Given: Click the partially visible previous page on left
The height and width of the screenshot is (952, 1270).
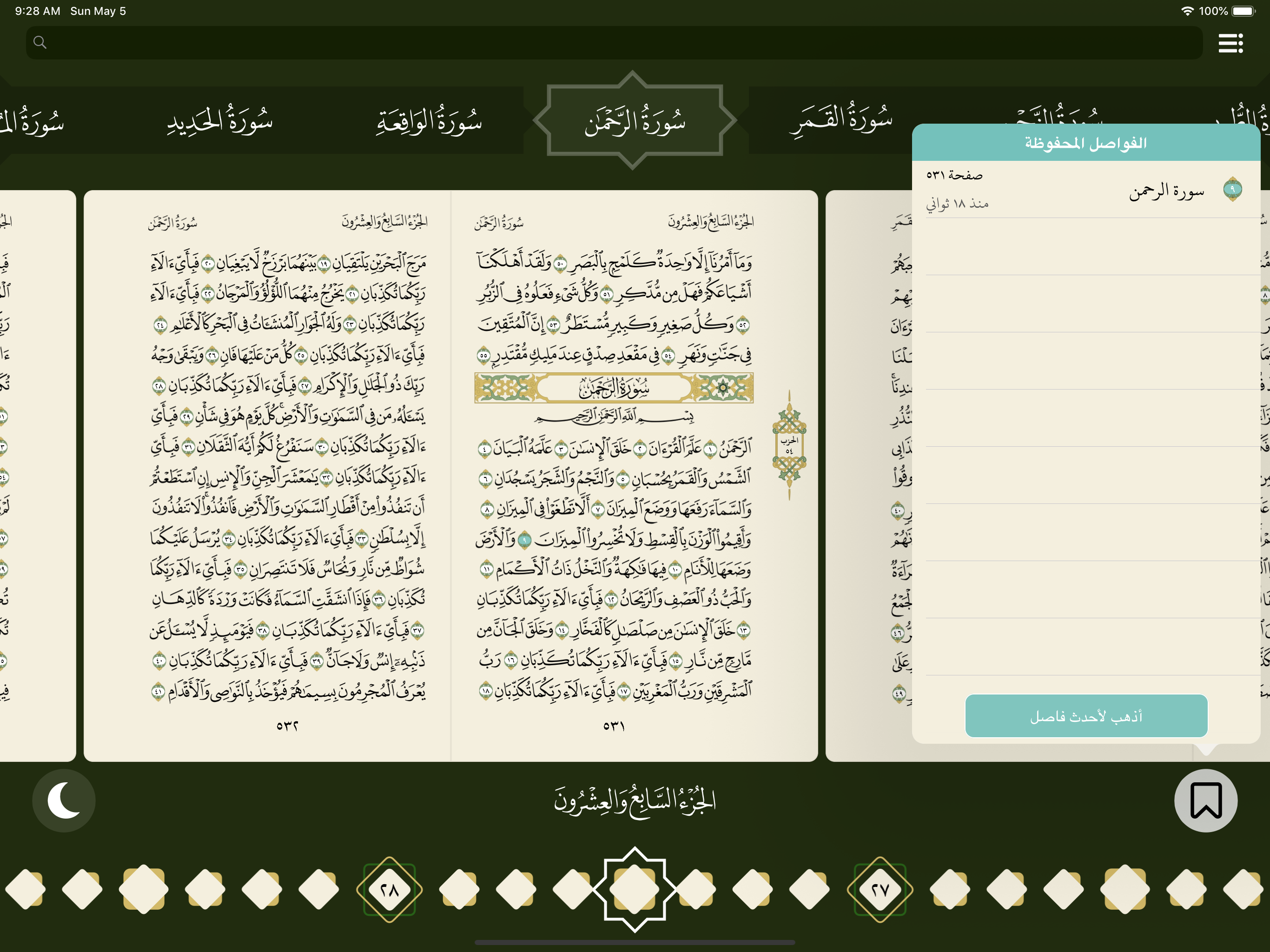Looking at the screenshot, I should [37, 476].
